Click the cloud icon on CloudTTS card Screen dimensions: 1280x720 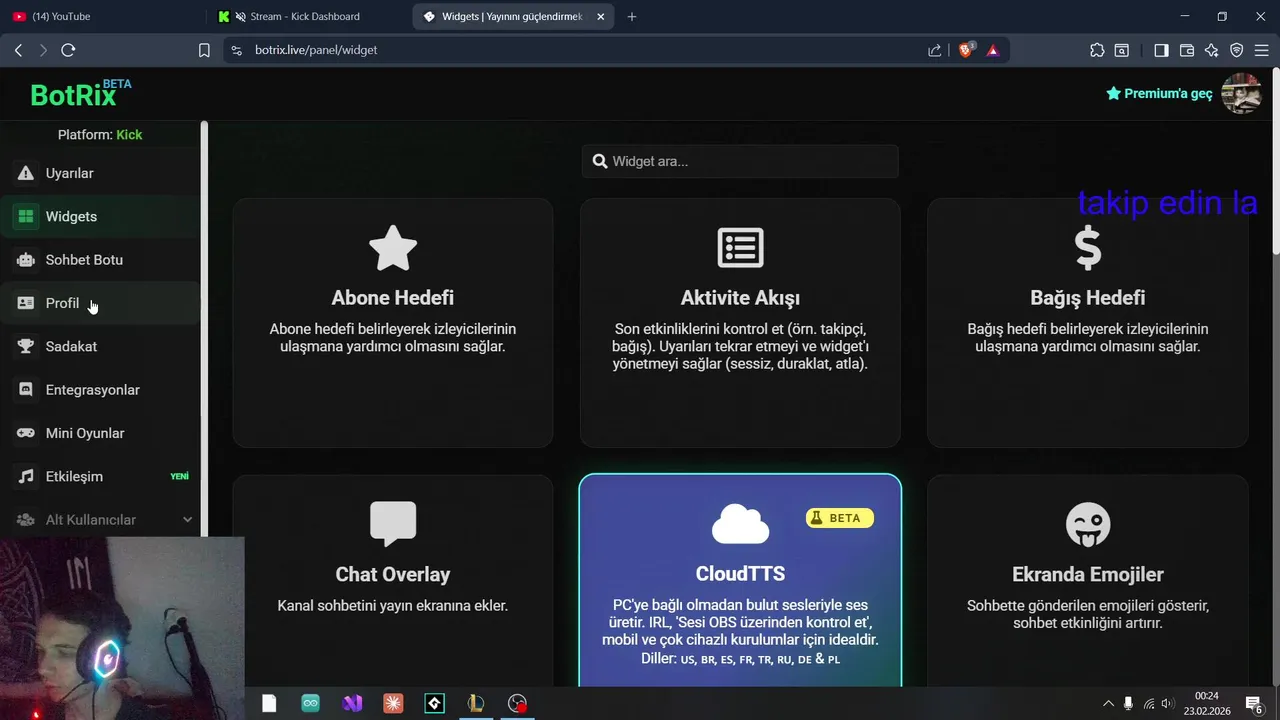click(740, 524)
